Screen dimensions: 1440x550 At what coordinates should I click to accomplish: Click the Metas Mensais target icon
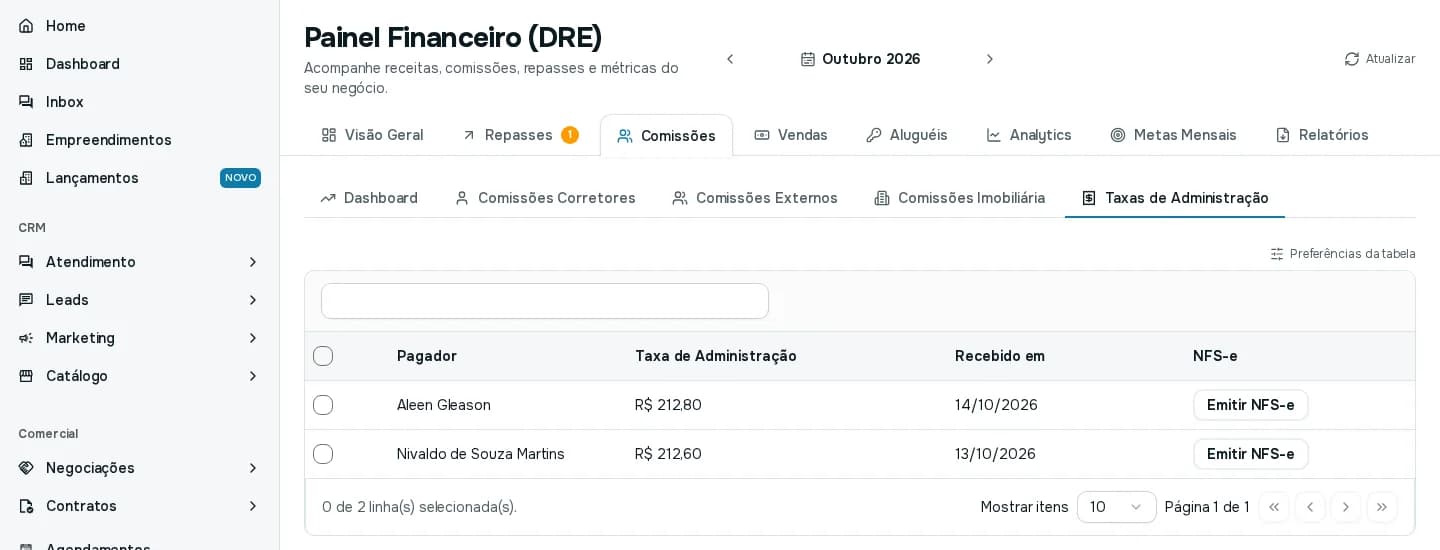(x=1118, y=135)
